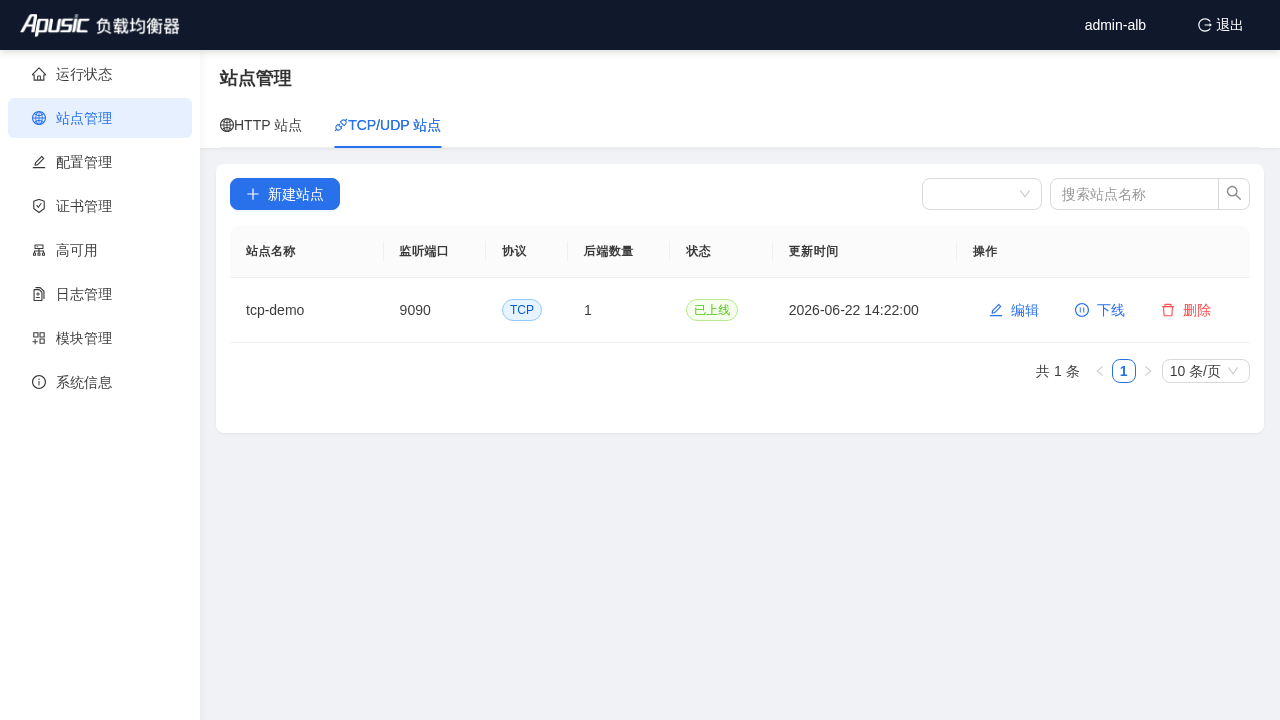
Task: Click the 状态 column header
Action: pyautogui.click(x=698, y=251)
